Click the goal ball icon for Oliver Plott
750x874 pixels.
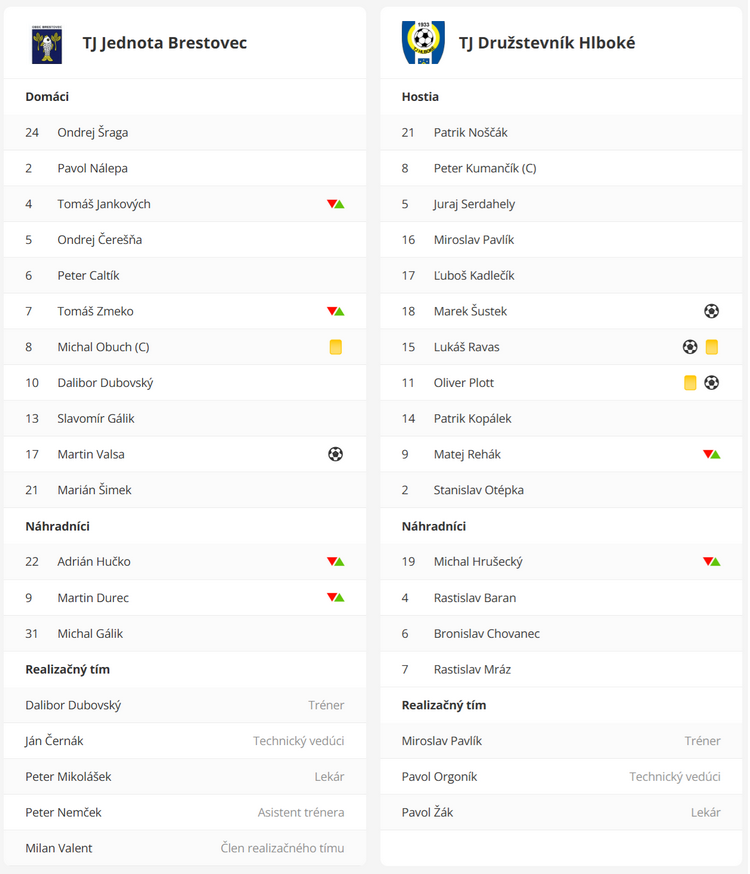[x=712, y=382]
